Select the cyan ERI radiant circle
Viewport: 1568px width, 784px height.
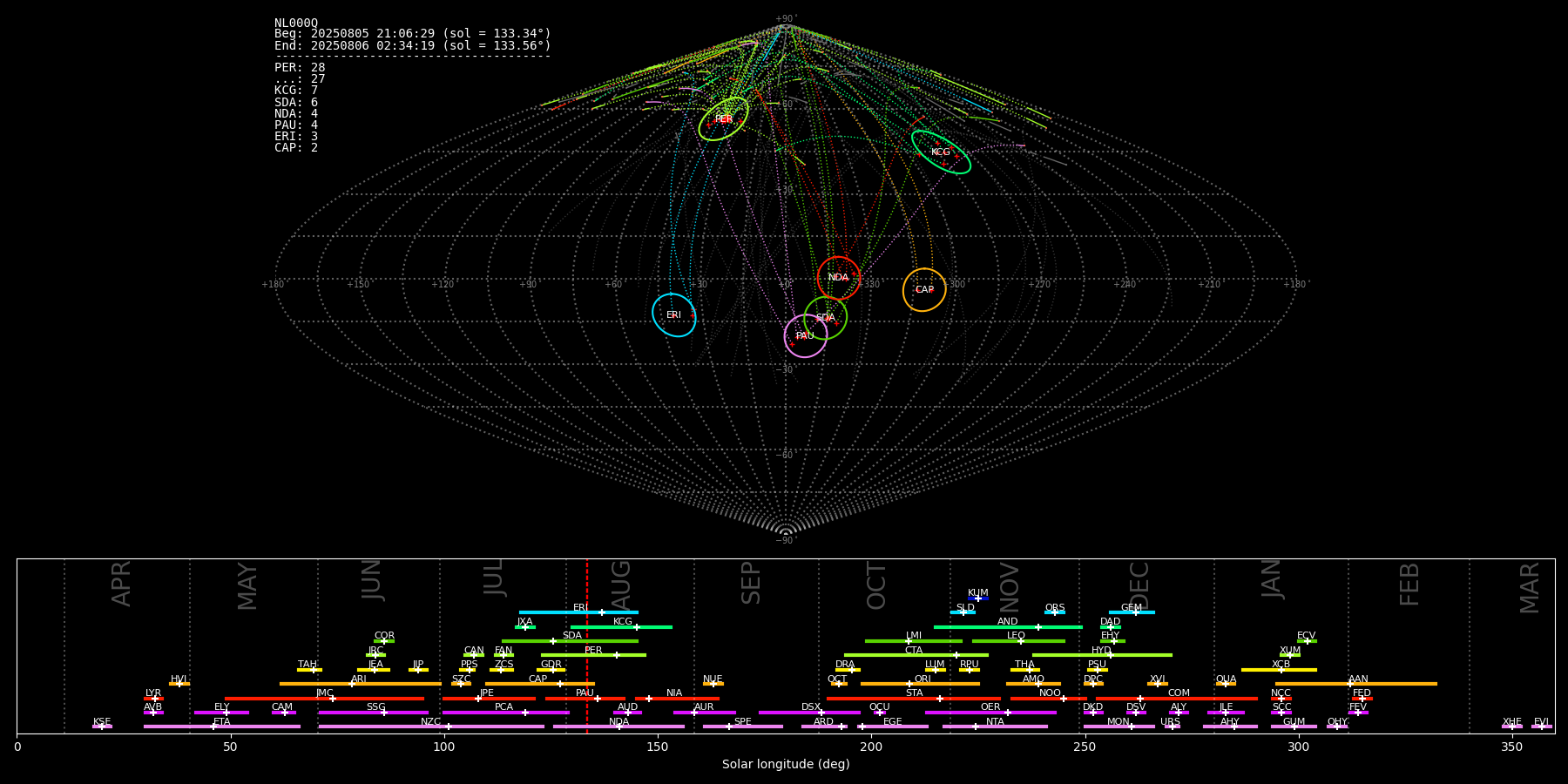point(674,314)
